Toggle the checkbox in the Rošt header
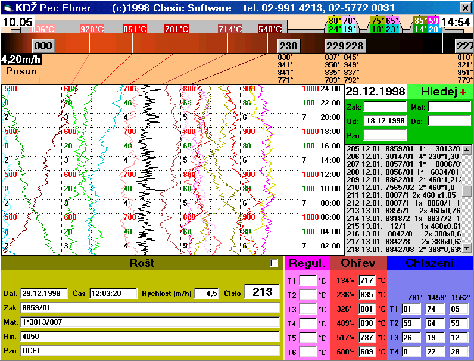Viewport: 474px width, 361px height. pos(274,263)
